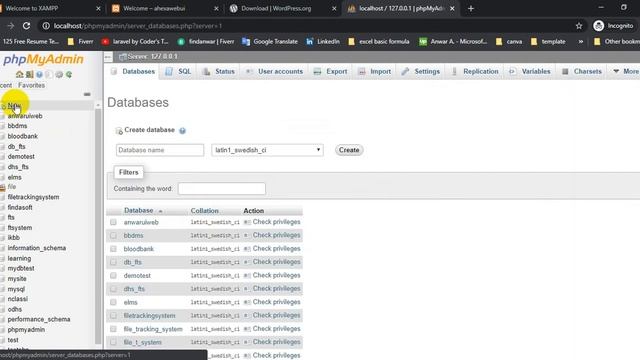Expand information_schema in navigation tree
This screenshot has height=360, width=640.
tap(3, 248)
